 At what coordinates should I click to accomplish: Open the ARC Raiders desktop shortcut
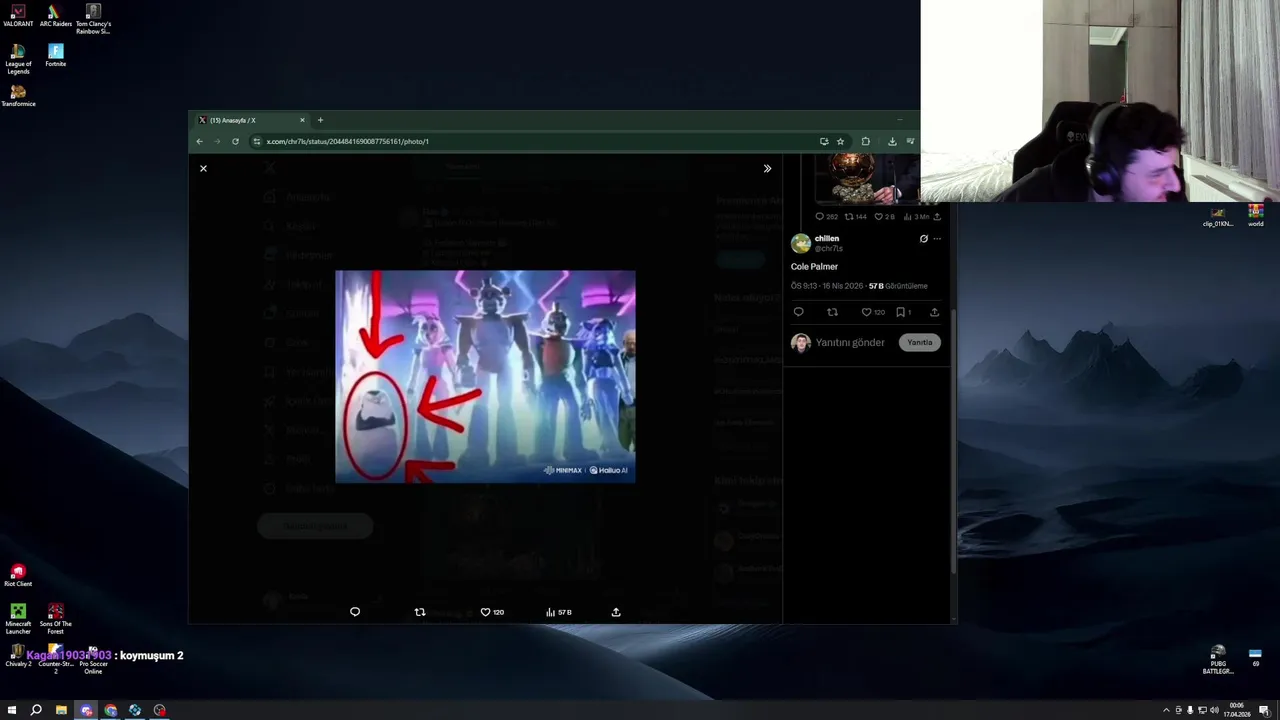56,15
